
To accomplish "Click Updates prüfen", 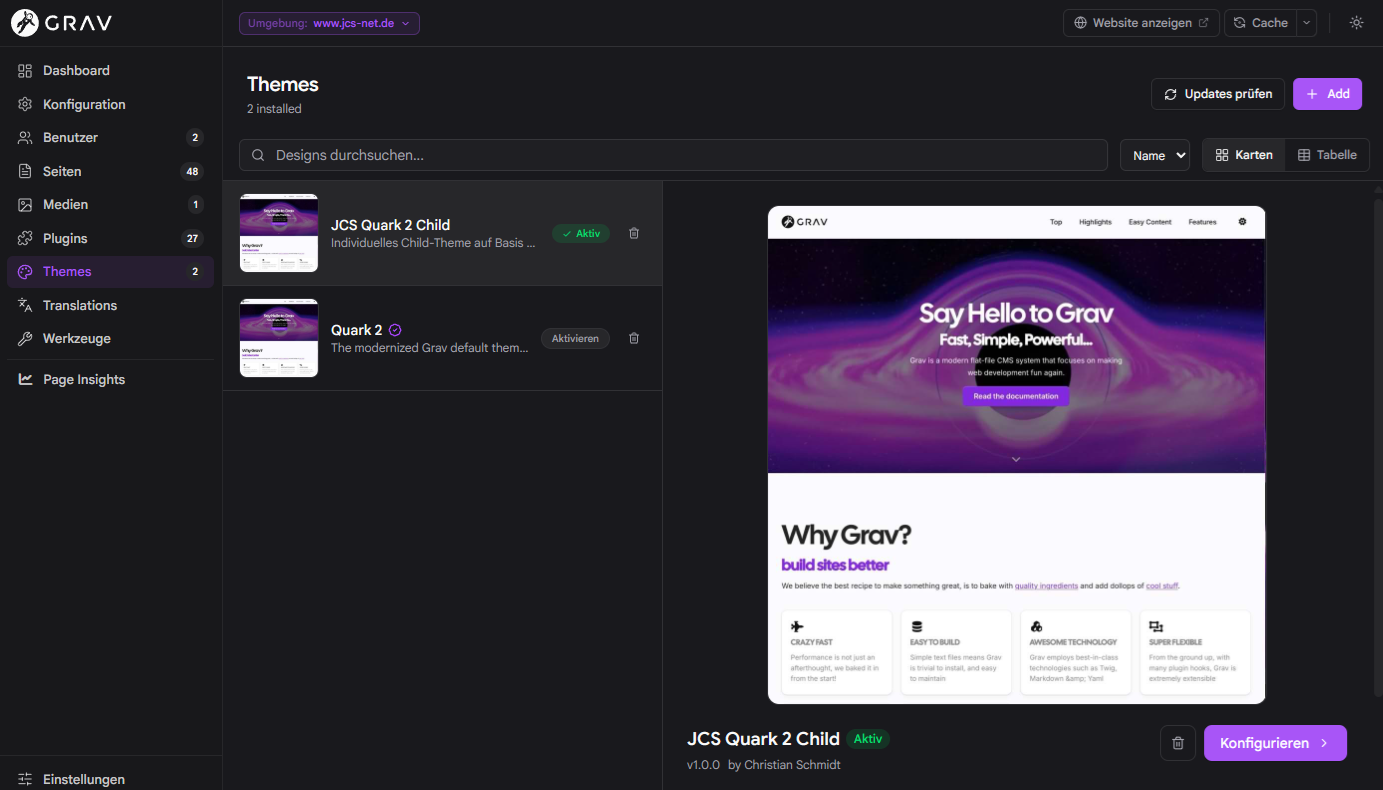I will [1218, 94].
